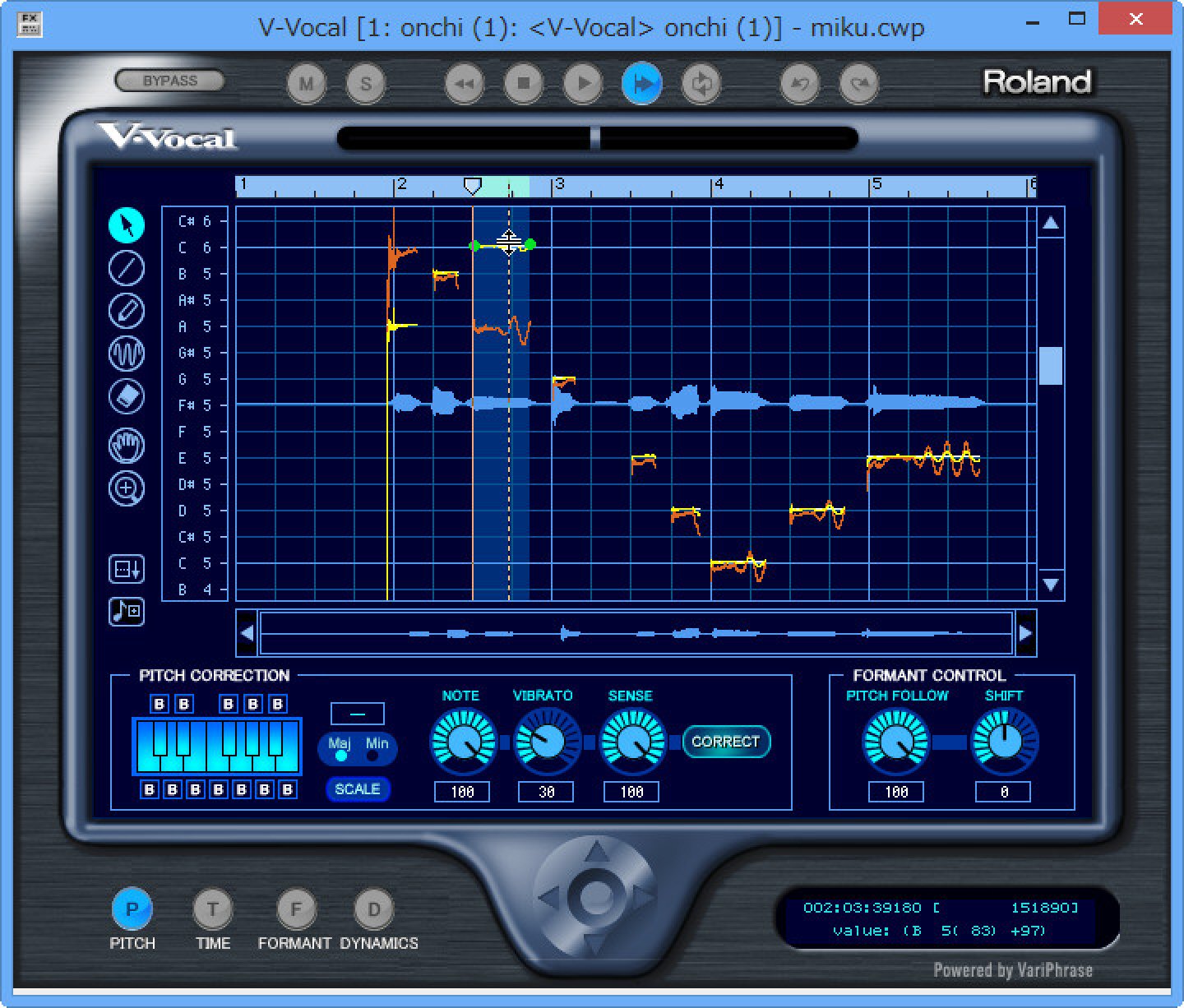This screenshot has height=1008, width=1184.
Task: Click the VIBRATO value field showing 30
Action: pyautogui.click(x=546, y=792)
